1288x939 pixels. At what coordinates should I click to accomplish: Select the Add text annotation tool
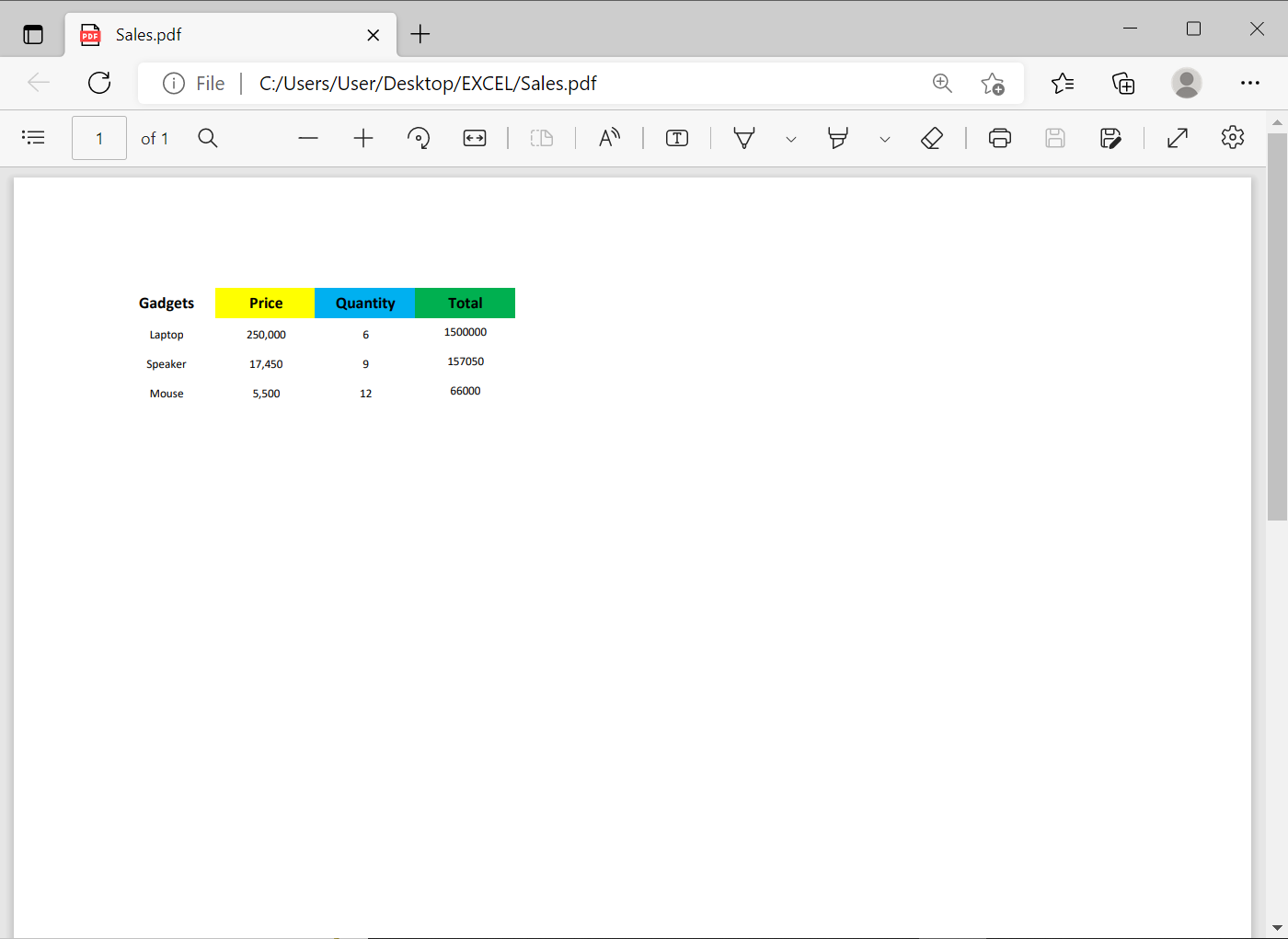[677, 138]
